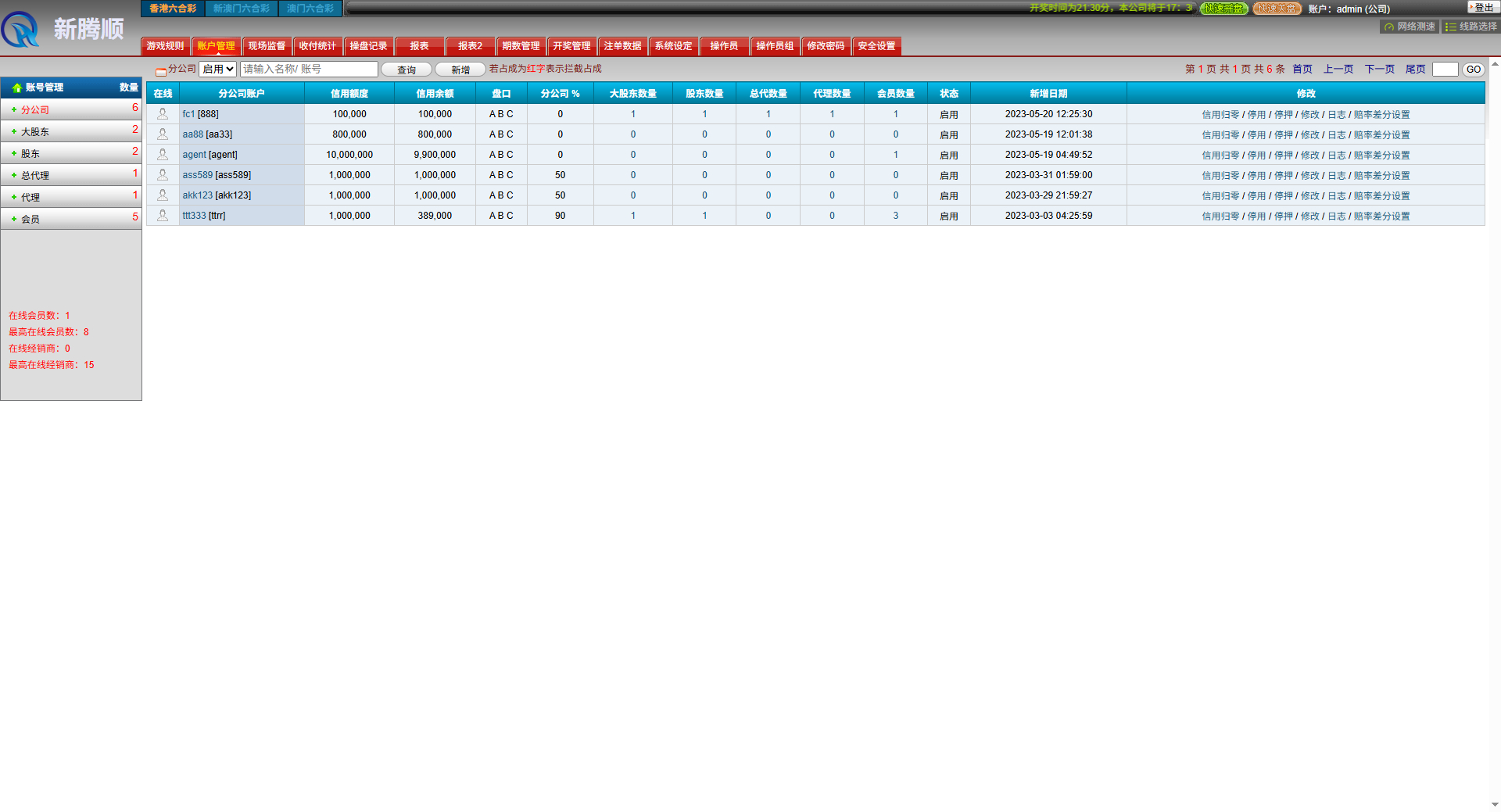This screenshot has width=1501, height=812.
Task: Click the user icon in the ttt333 row
Action: (x=163, y=216)
